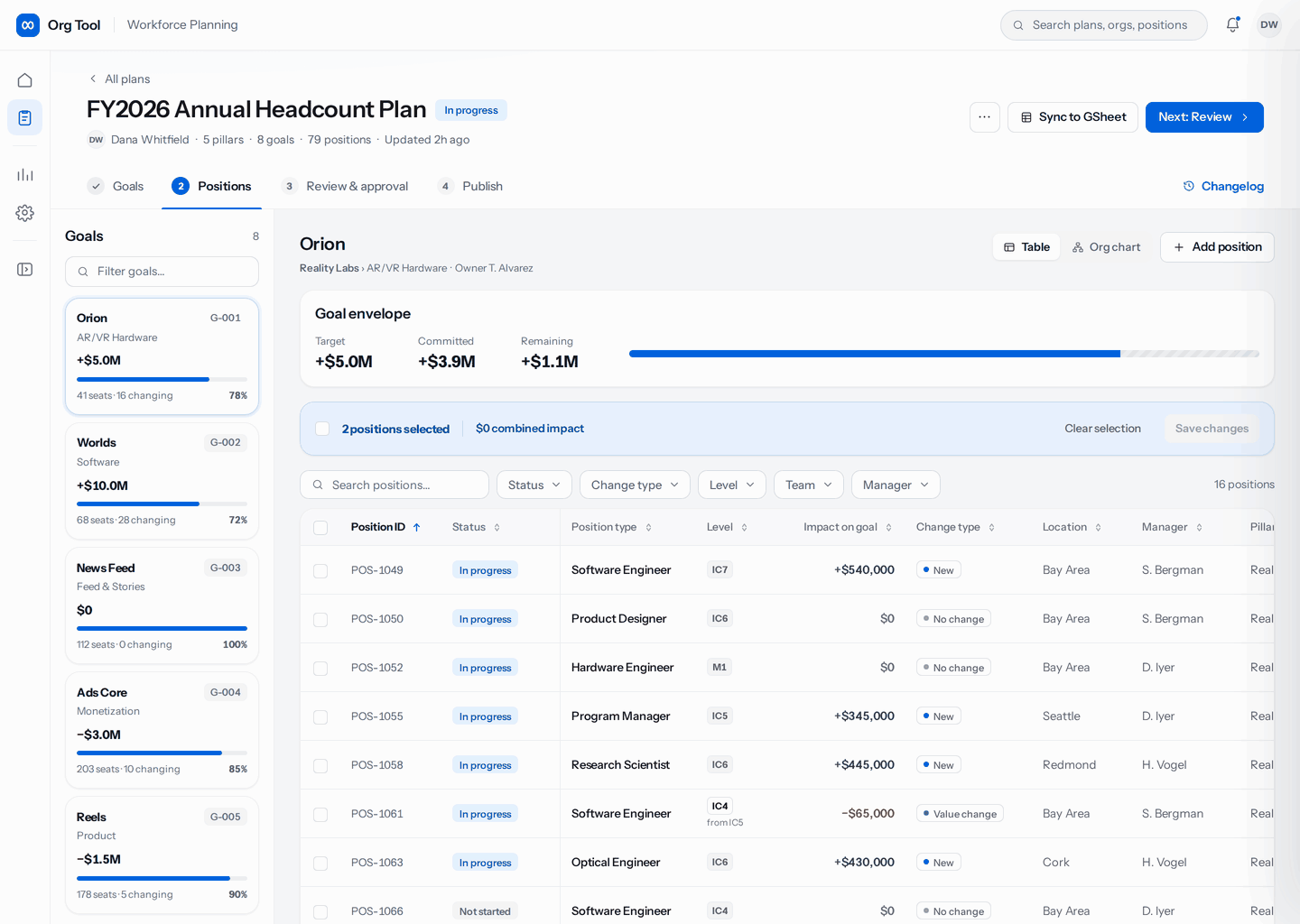Click Add position button
This screenshot has height=924, width=1300.
tap(1217, 247)
